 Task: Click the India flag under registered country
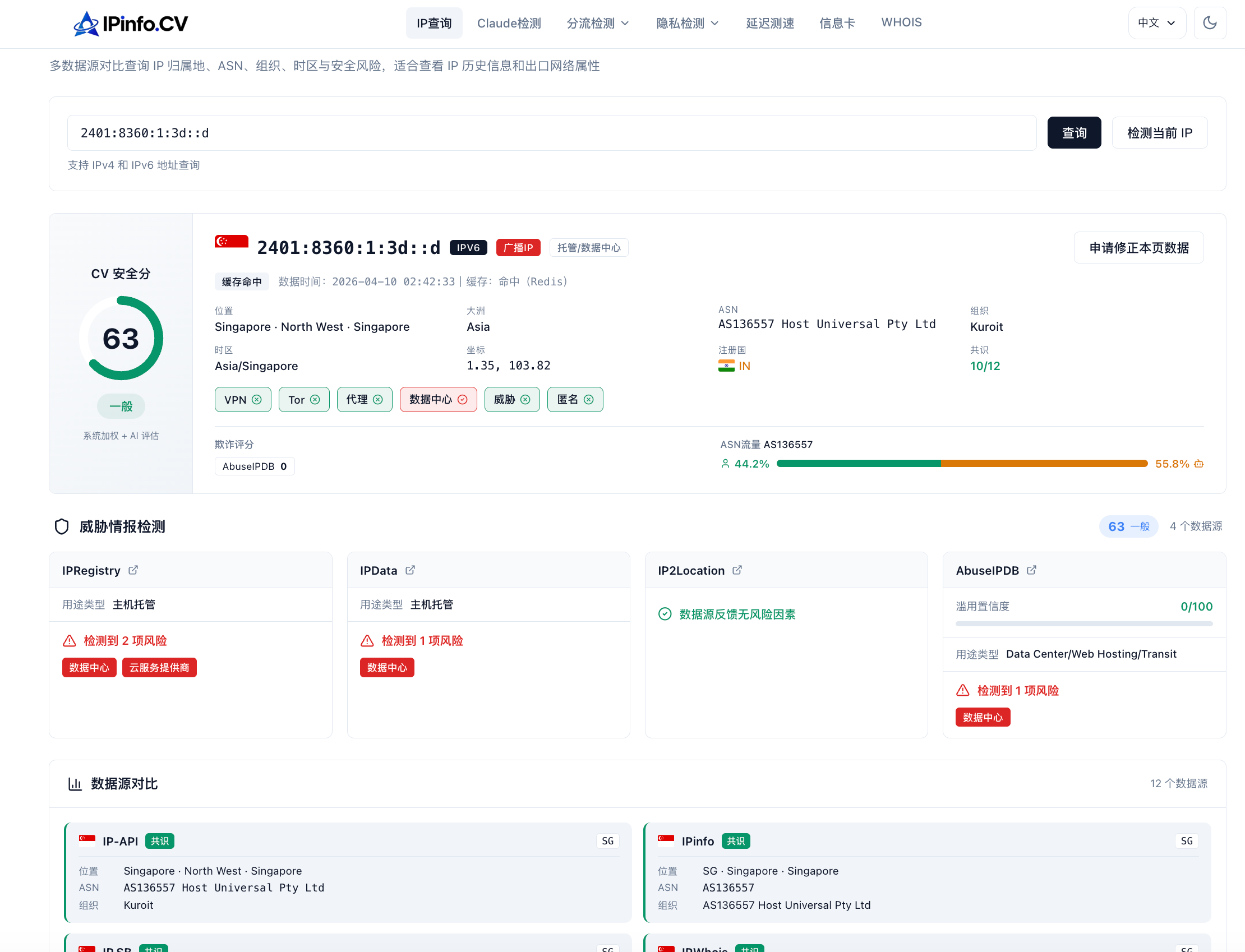(726, 366)
